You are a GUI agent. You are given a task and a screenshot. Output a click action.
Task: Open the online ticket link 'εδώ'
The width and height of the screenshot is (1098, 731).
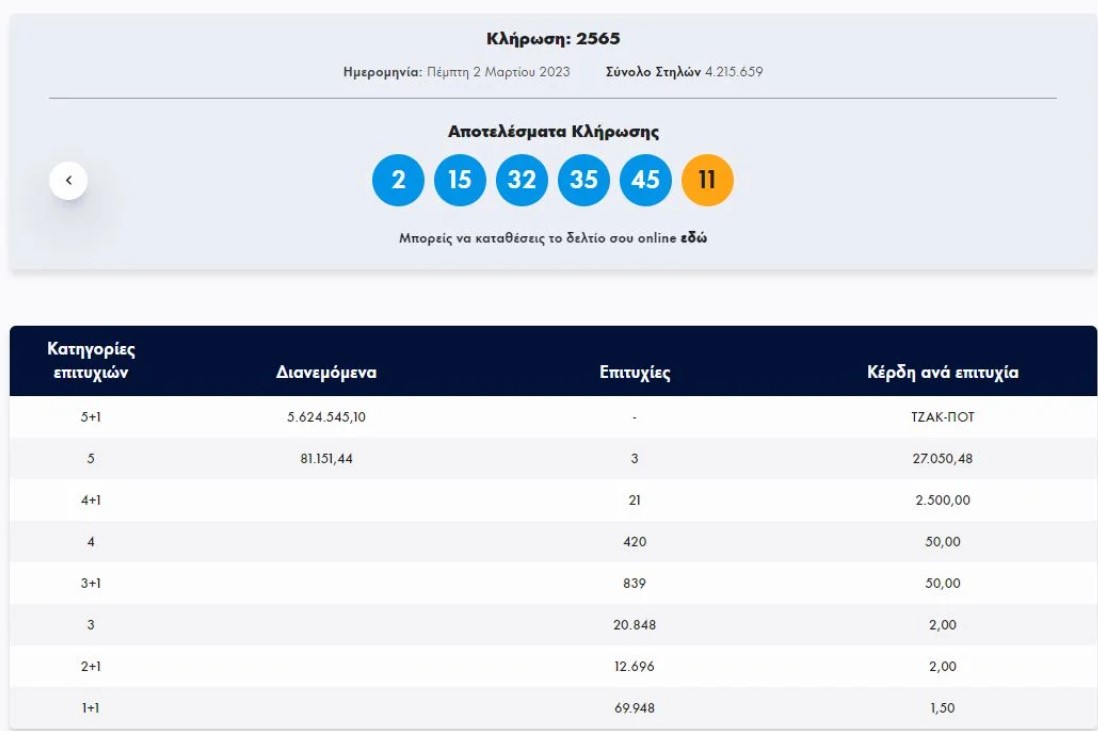[694, 239]
